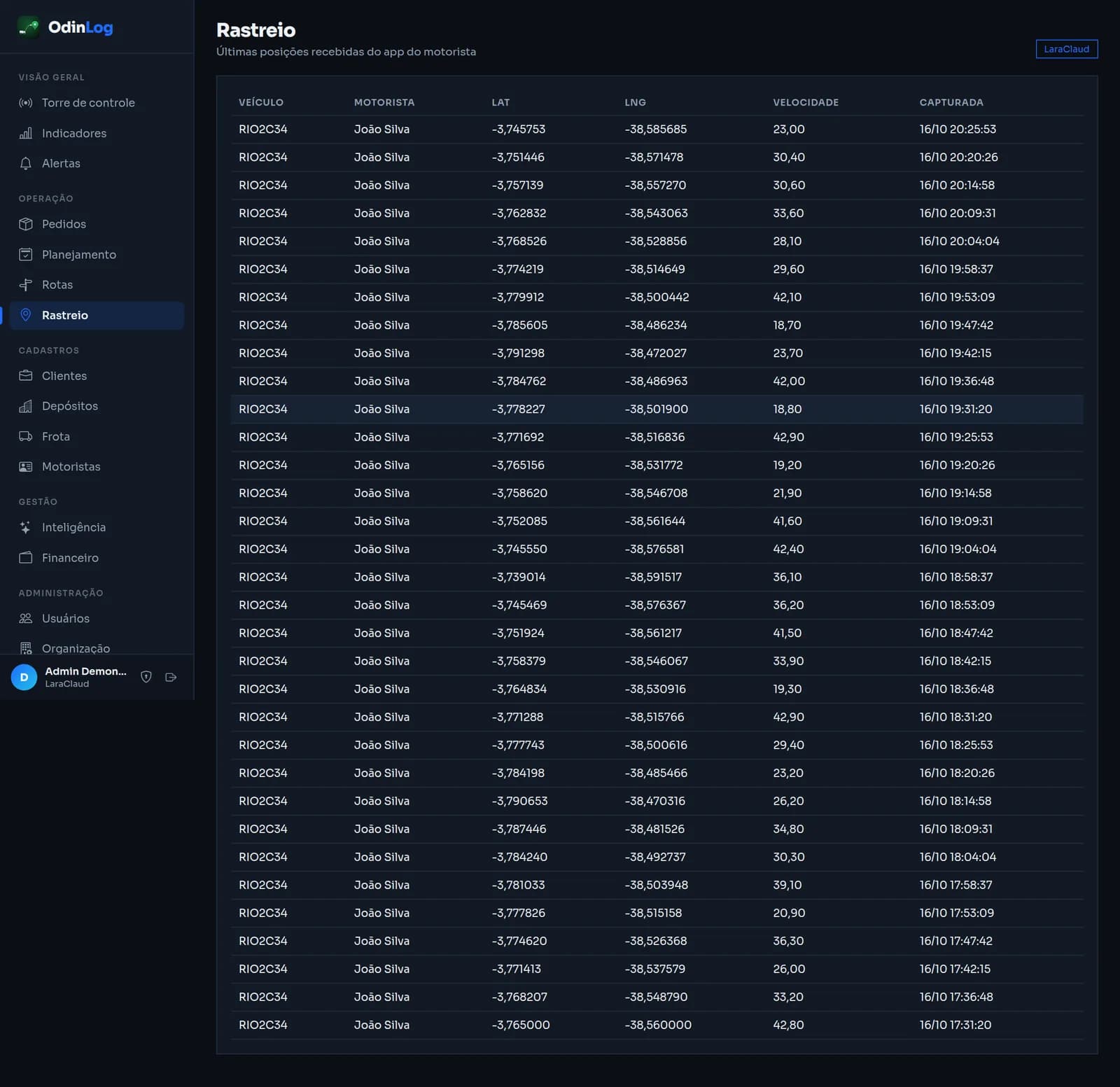This screenshot has height=1087, width=1120.
Task: Click the VEÍCULO column header
Action: click(261, 102)
